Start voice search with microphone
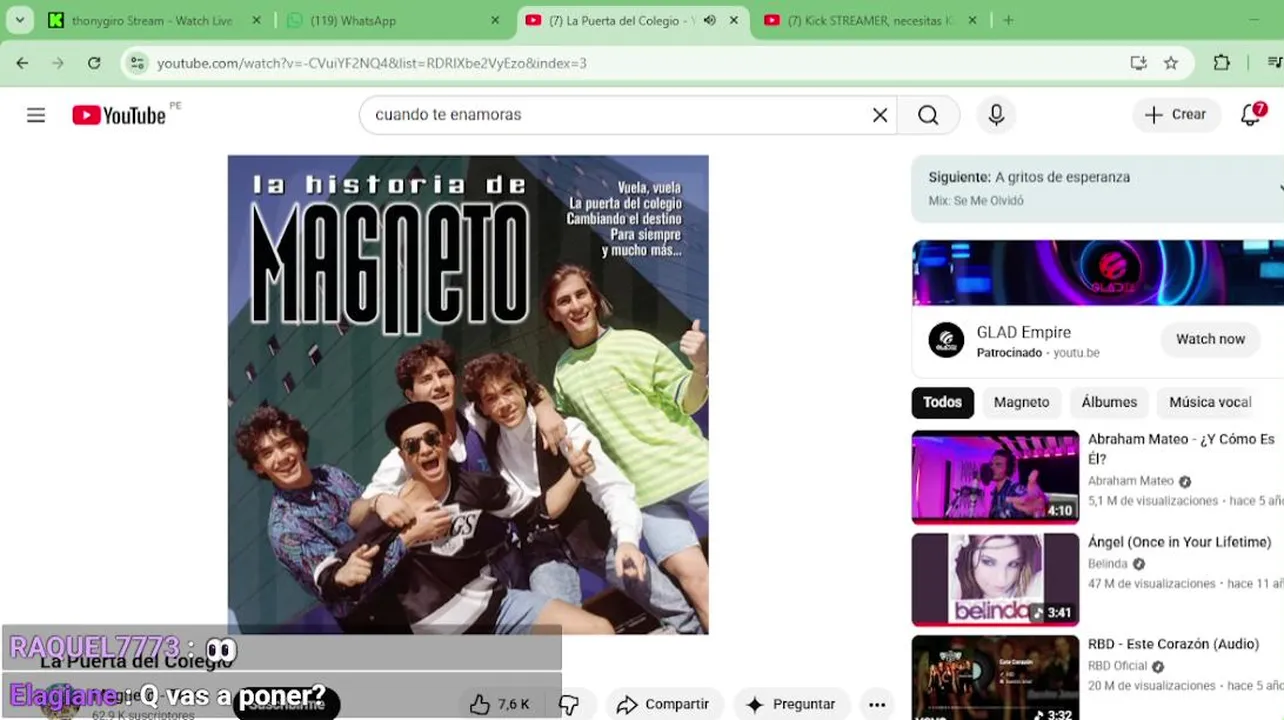 click(996, 115)
